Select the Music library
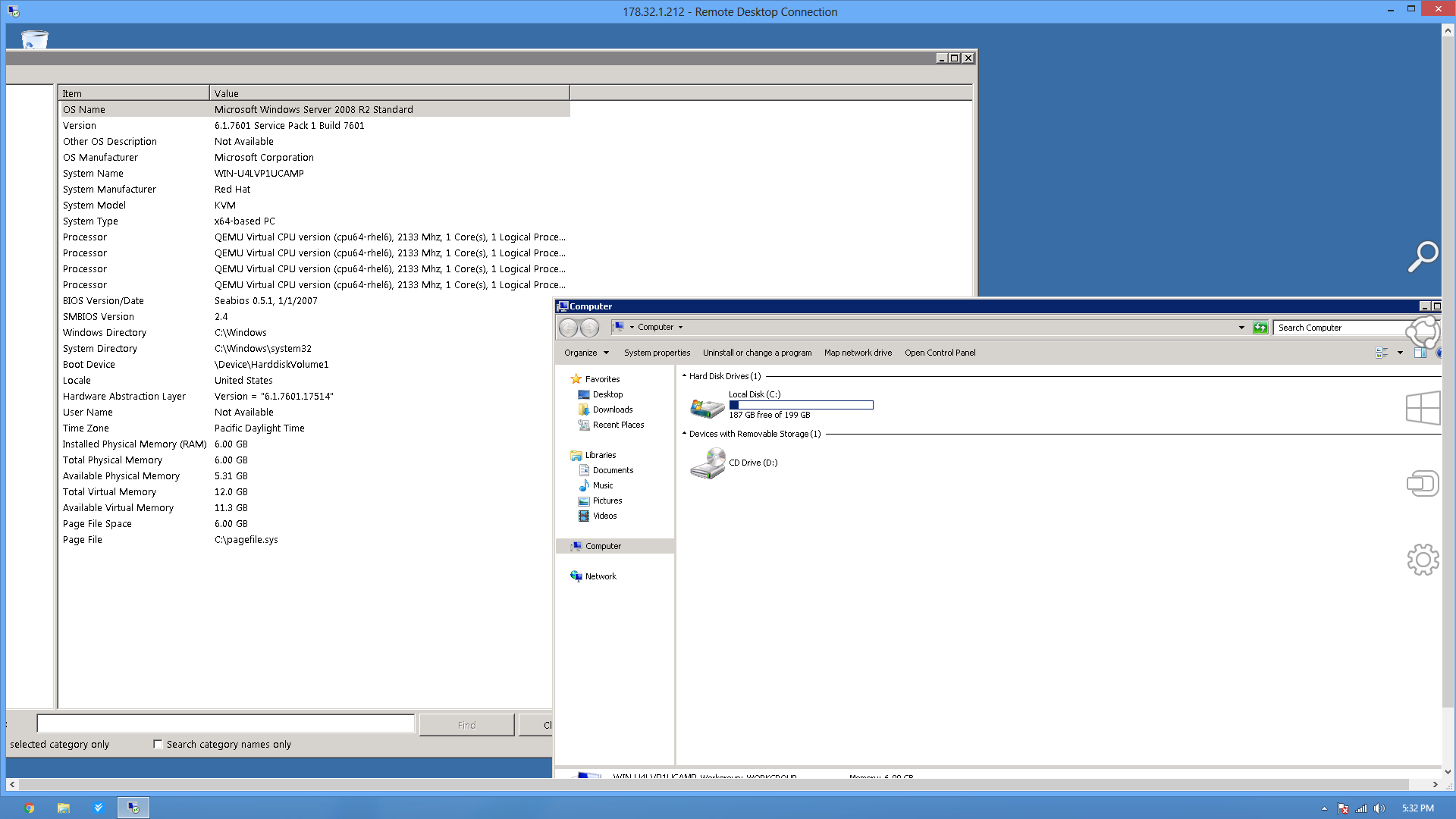Image resolution: width=1456 pixels, height=819 pixels. (x=603, y=485)
